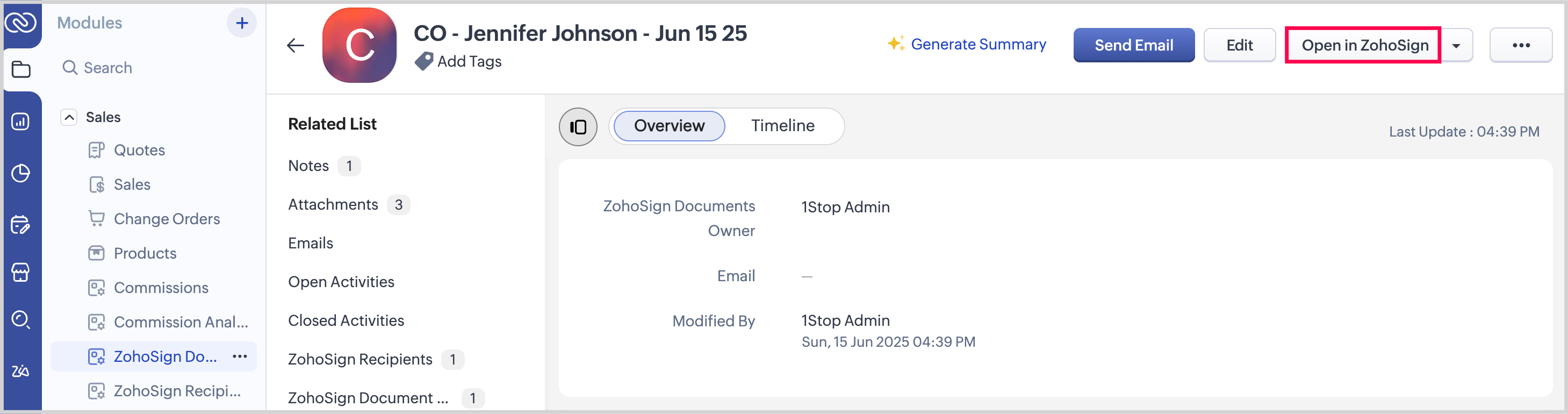
Task: Open the marketplace store icon in rail
Action: [21, 272]
